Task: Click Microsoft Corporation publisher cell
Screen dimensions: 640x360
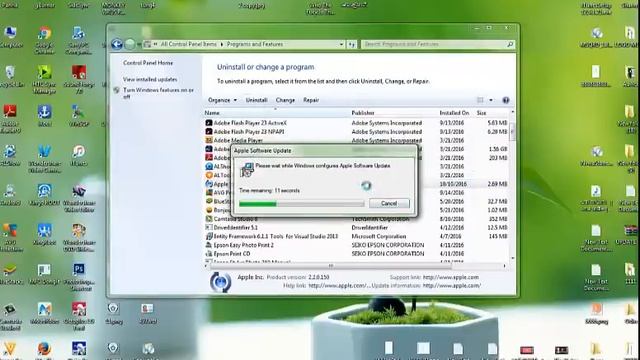Action: [x=379, y=236]
